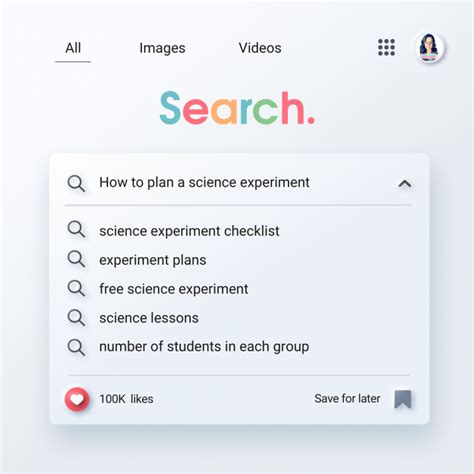Viewport: 474px width, 474px height.
Task: Click magnifier beside experiment plans
Action: (76, 259)
